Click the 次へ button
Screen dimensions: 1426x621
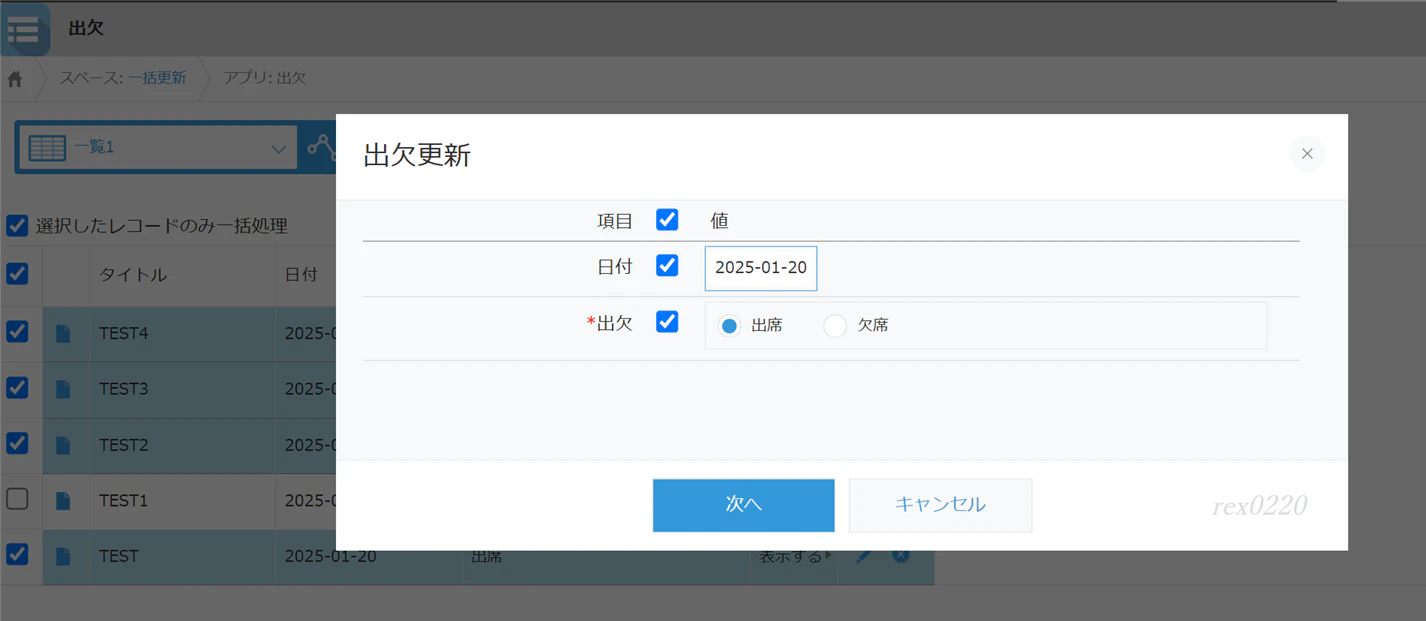743,505
